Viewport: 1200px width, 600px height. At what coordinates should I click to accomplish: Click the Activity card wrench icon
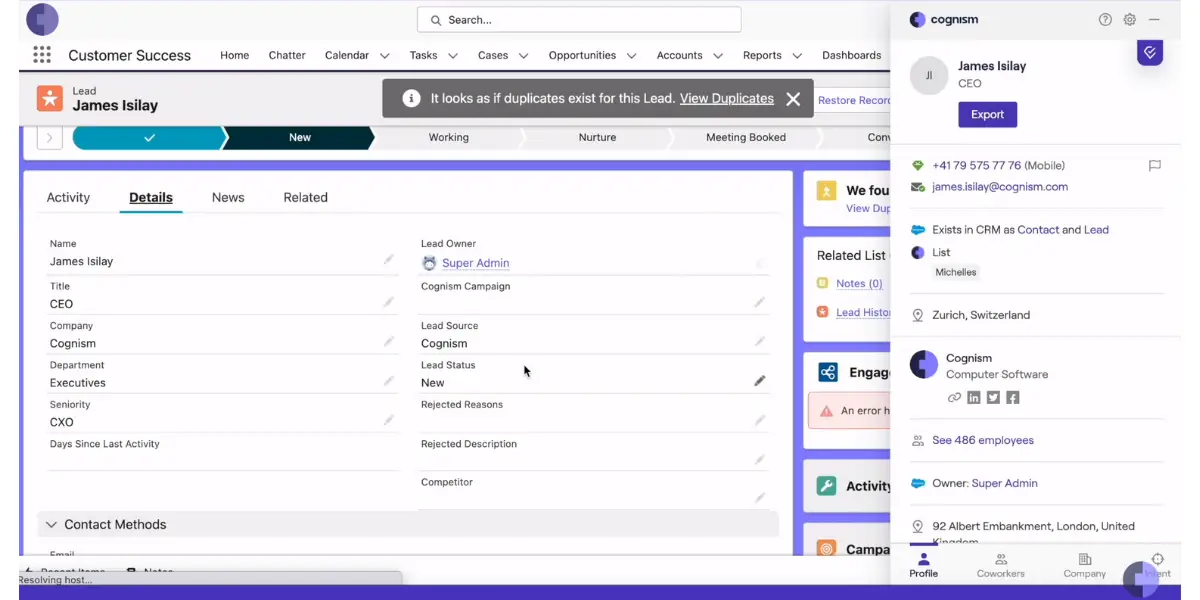click(827, 486)
